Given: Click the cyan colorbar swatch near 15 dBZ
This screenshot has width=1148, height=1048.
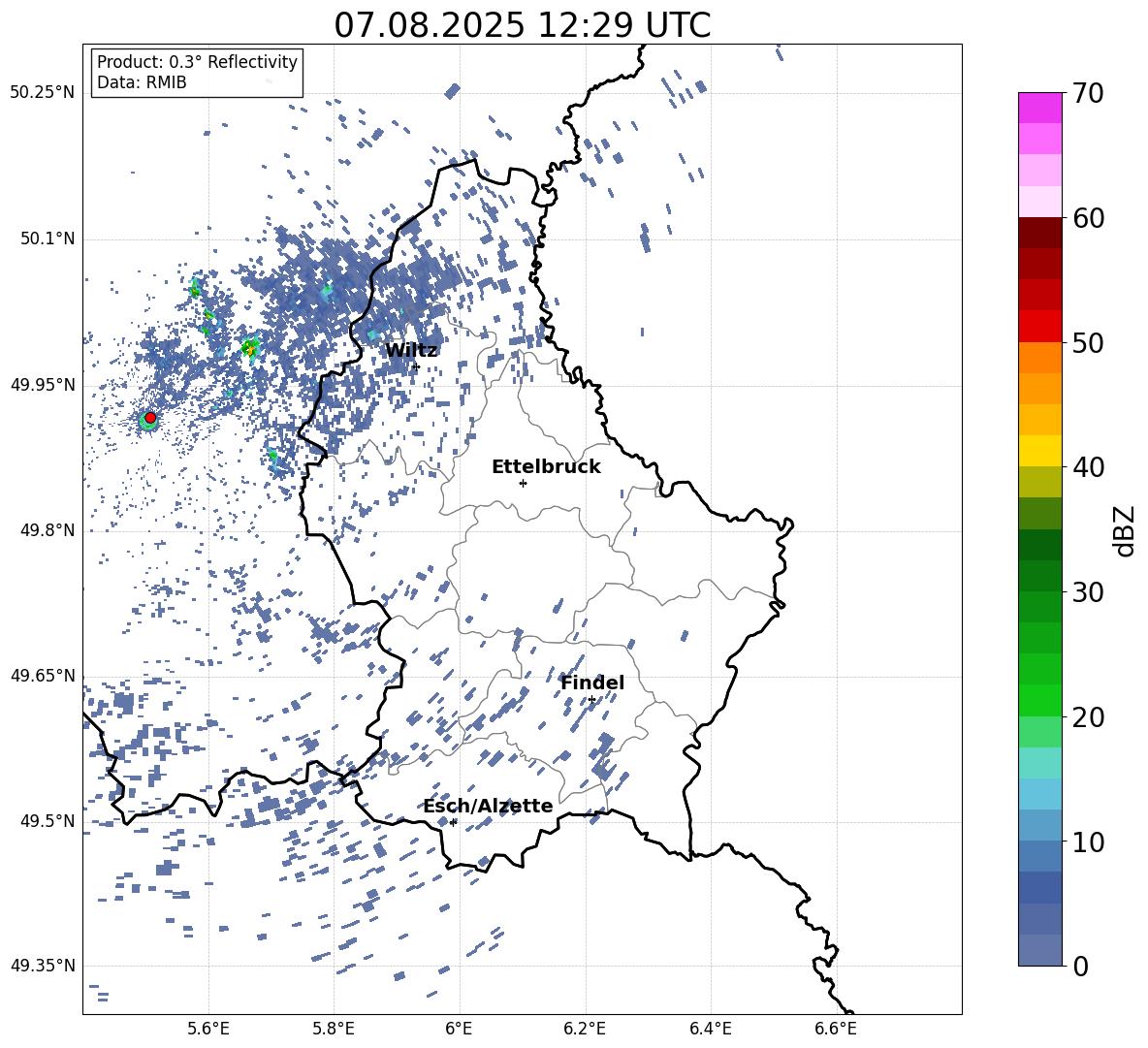Looking at the screenshot, I should pos(1040,763).
